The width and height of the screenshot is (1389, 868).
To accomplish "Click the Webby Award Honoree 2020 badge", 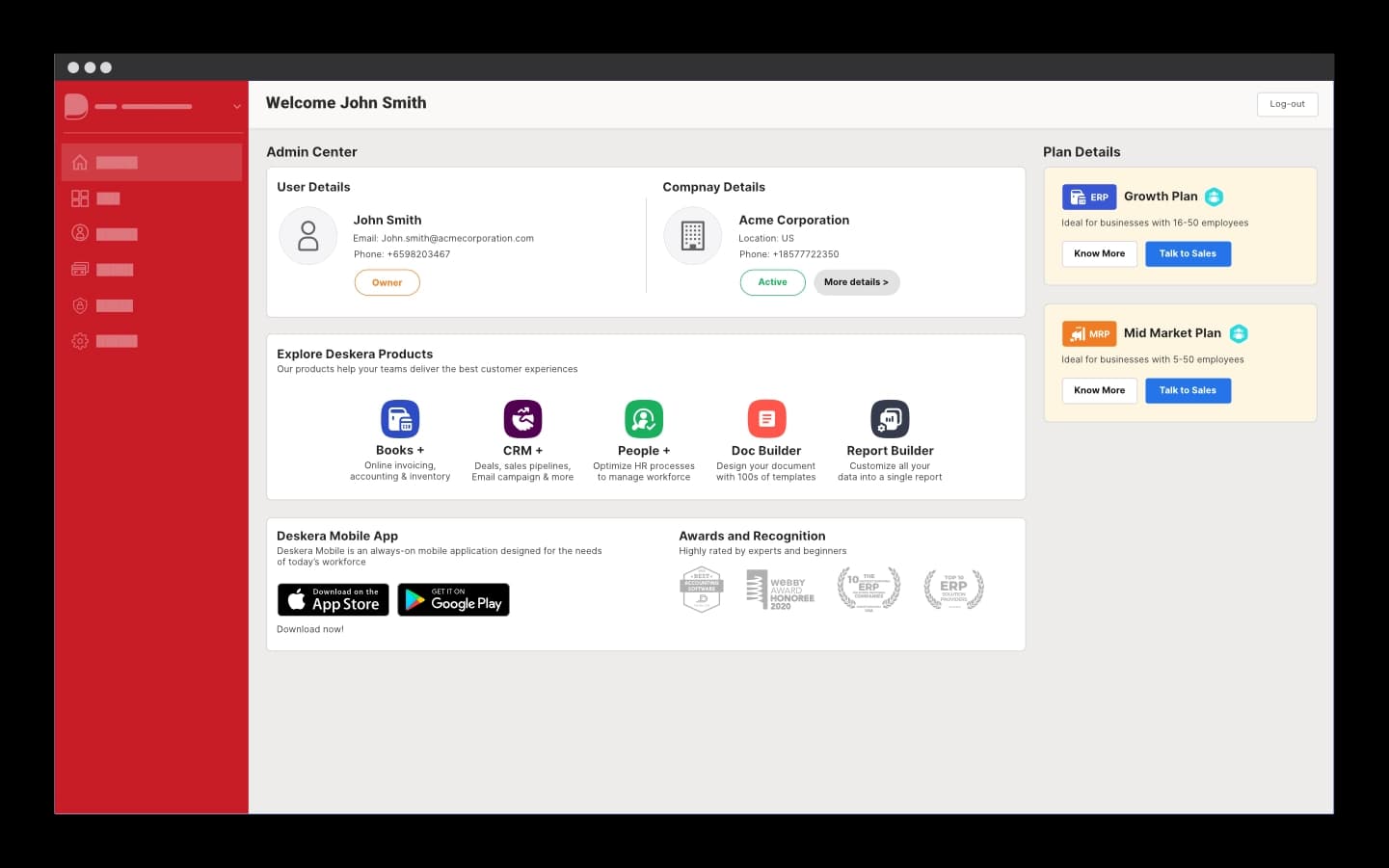I will click(x=781, y=590).
